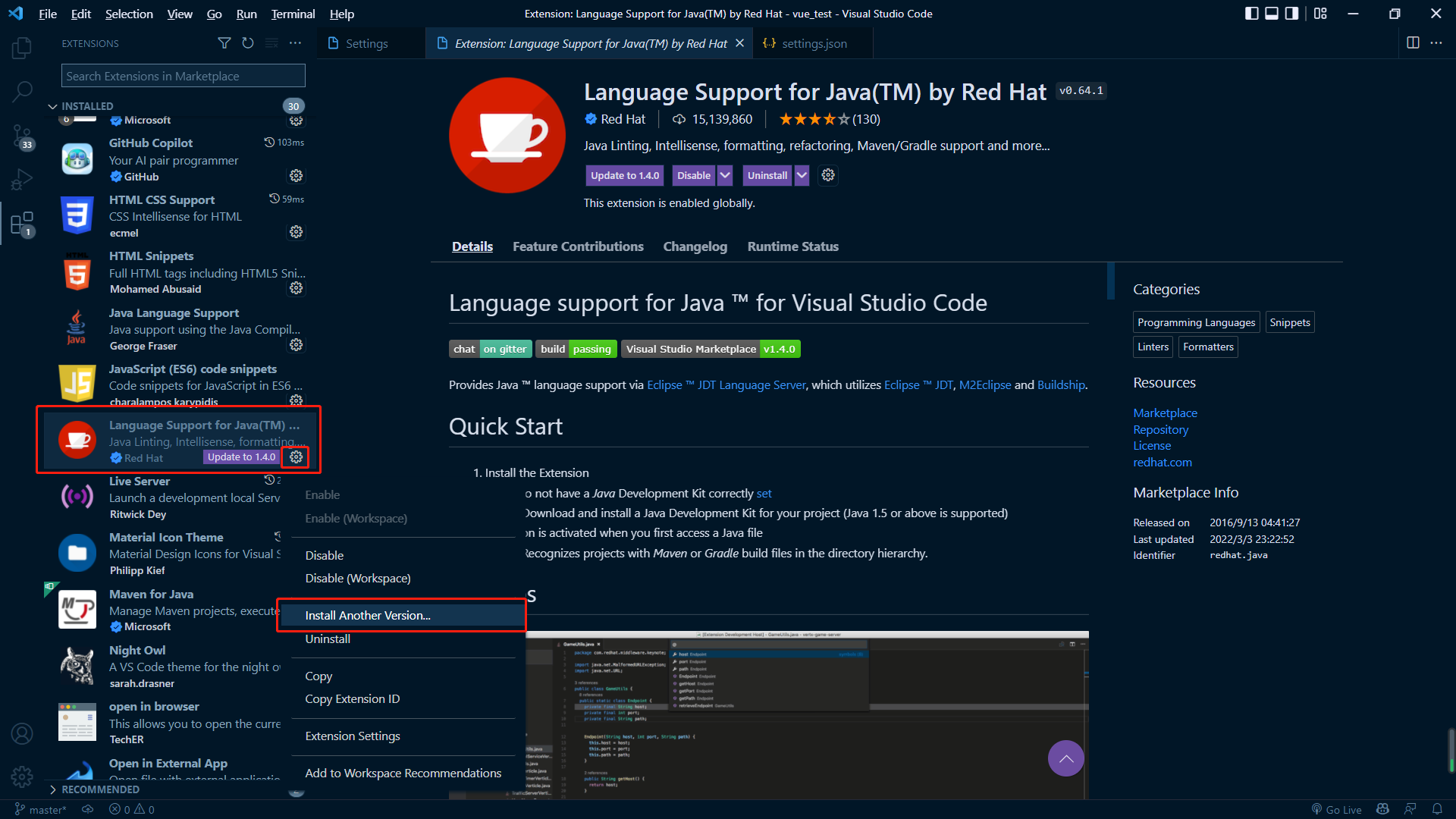This screenshot has width=1456, height=819.
Task: Choose Add to Workspace Recommendations
Action: coord(403,773)
